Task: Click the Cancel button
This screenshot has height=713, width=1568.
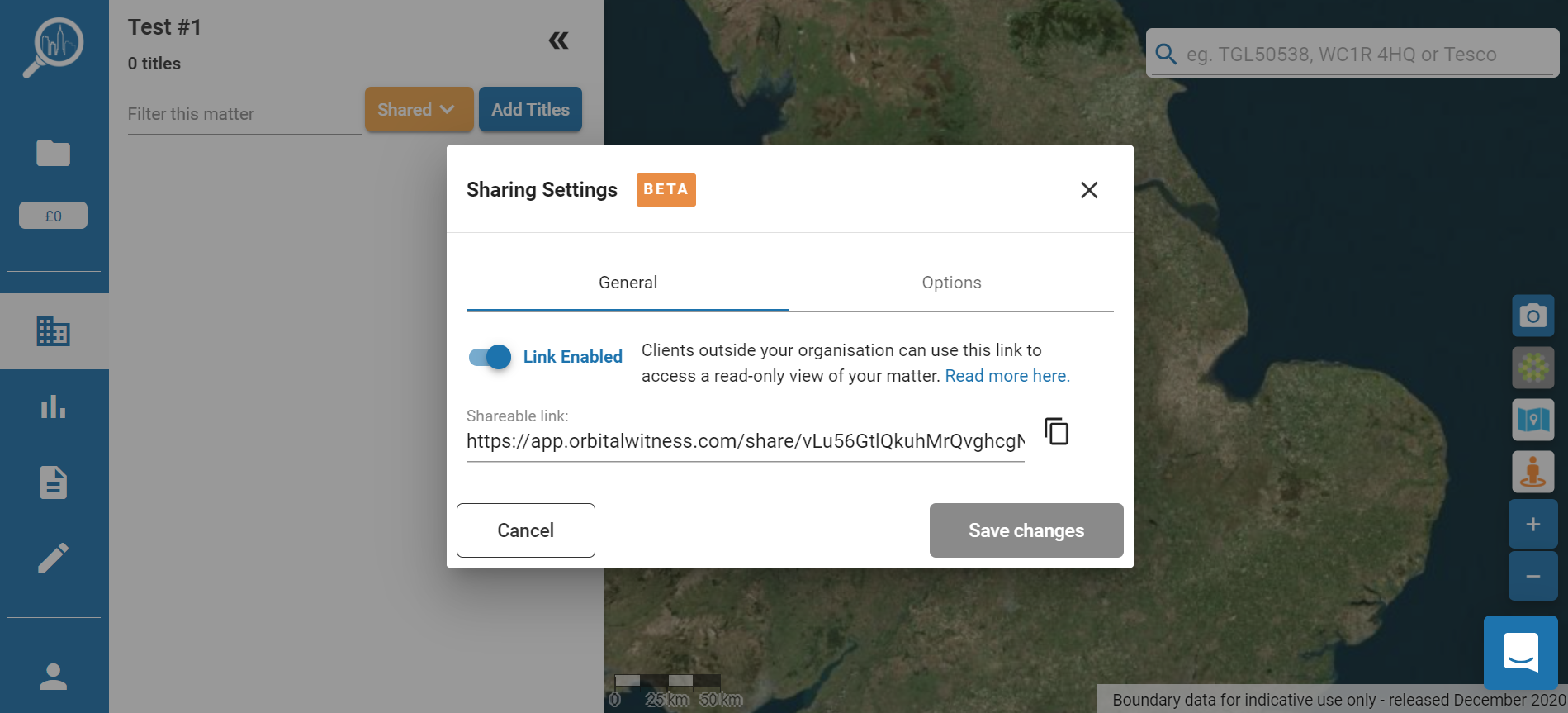Action: coord(526,530)
